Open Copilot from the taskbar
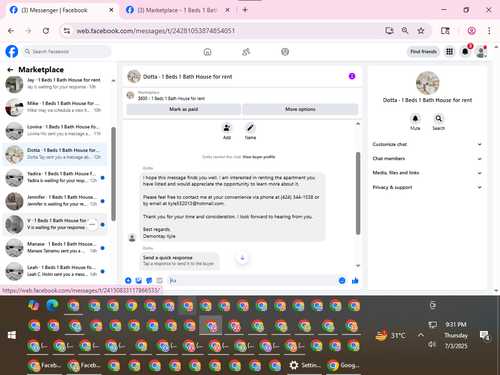The width and height of the screenshot is (500, 375). (34, 305)
